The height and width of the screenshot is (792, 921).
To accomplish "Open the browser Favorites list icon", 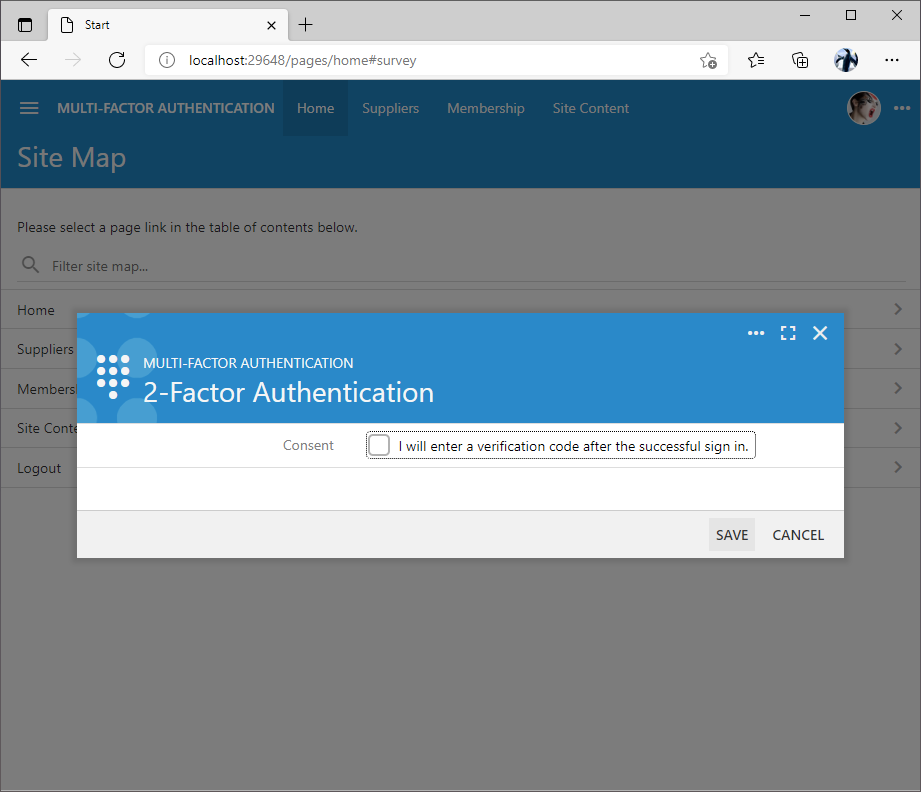I will [756, 60].
